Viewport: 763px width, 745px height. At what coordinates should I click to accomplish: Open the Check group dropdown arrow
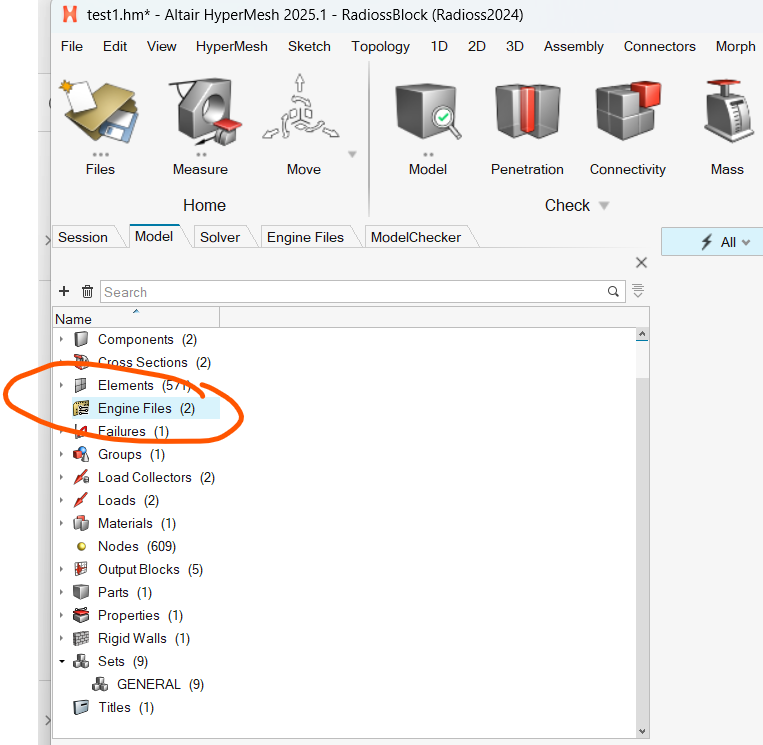click(604, 206)
